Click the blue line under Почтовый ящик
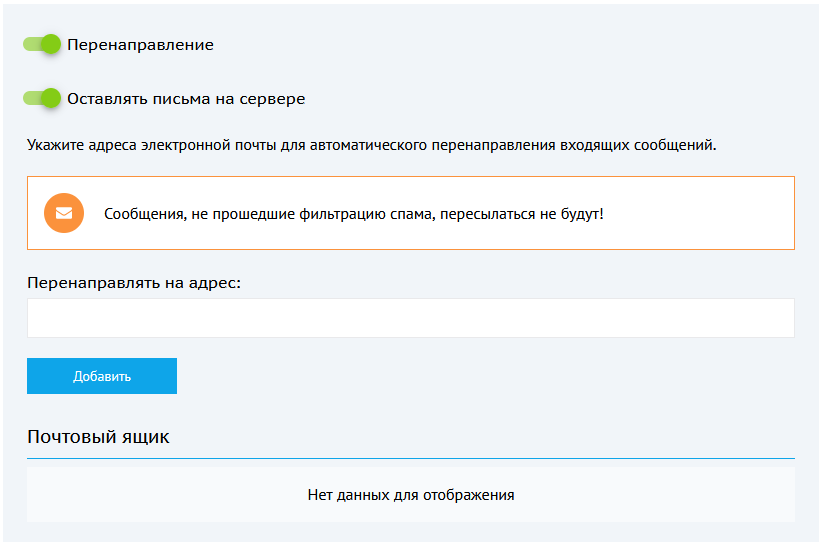 tap(410, 458)
